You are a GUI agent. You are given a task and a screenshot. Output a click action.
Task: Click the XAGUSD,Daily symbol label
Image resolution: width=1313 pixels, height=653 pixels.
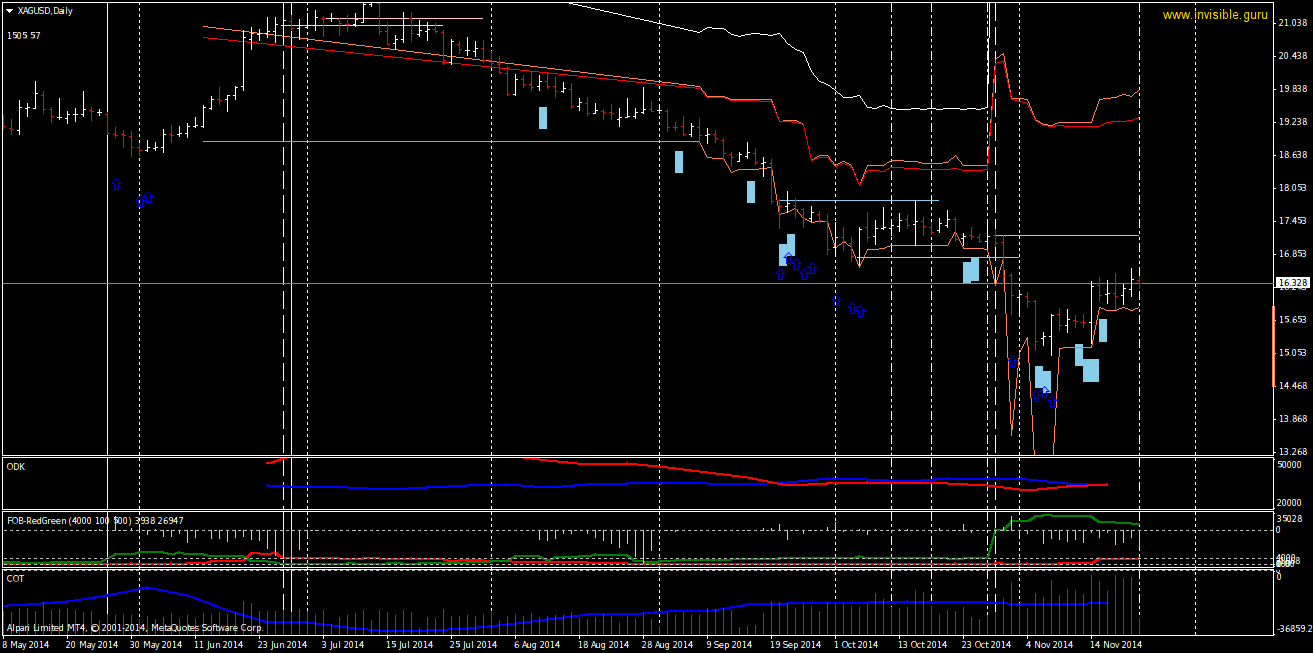click(46, 10)
